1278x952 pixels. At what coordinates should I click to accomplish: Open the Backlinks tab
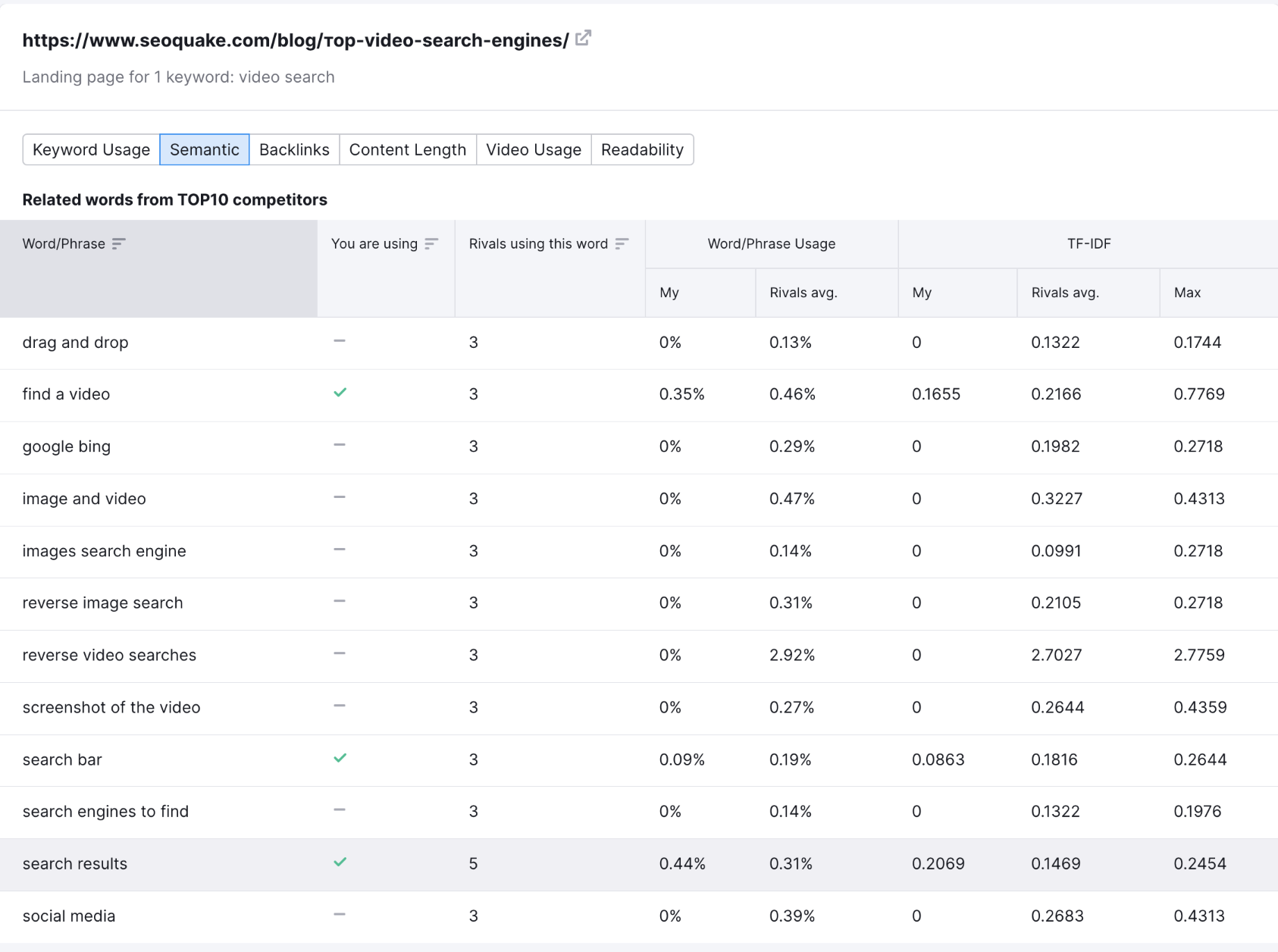click(294, 149)
